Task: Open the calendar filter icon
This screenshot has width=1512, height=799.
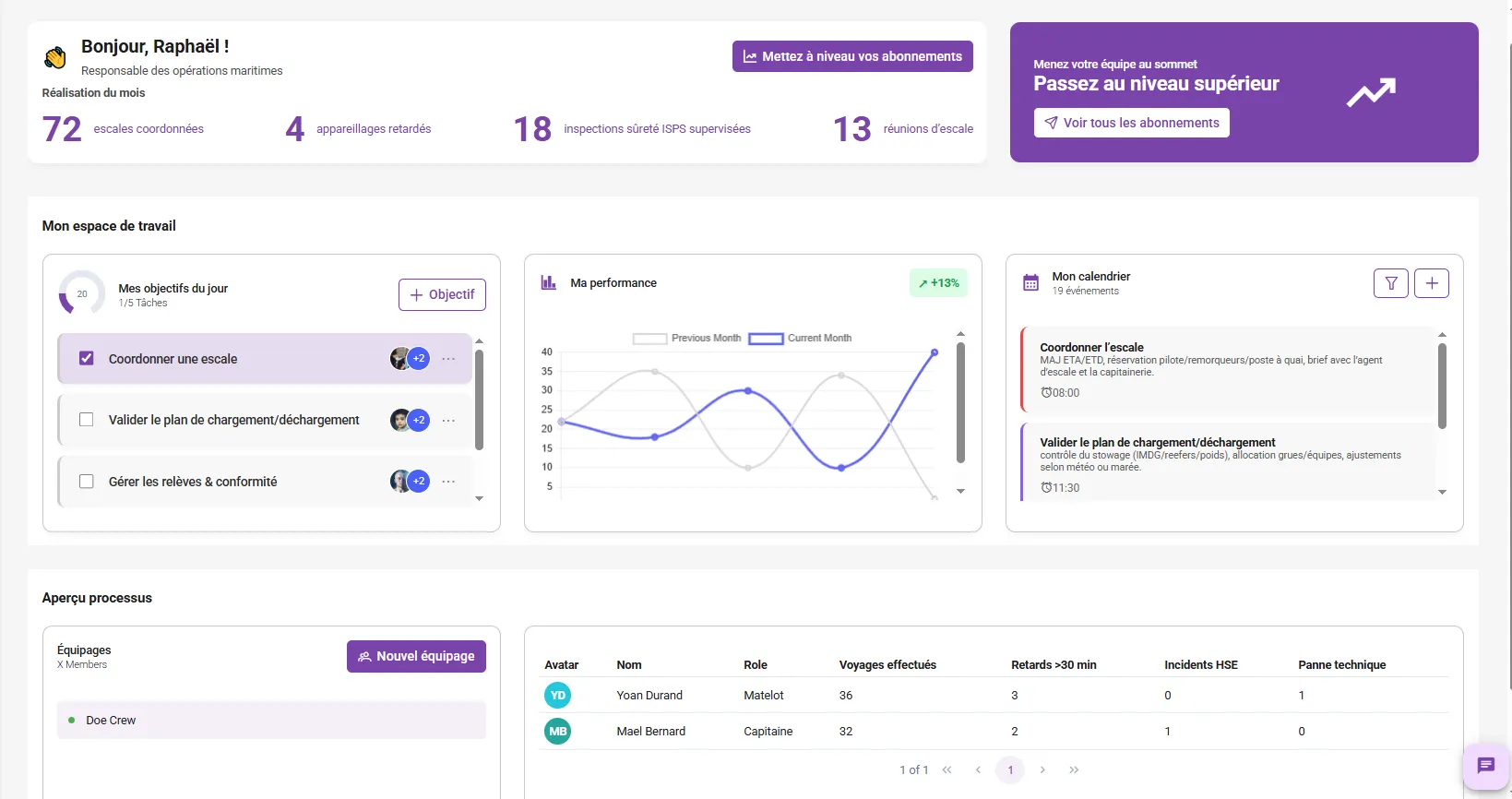Action: (x=1390, y=283)
